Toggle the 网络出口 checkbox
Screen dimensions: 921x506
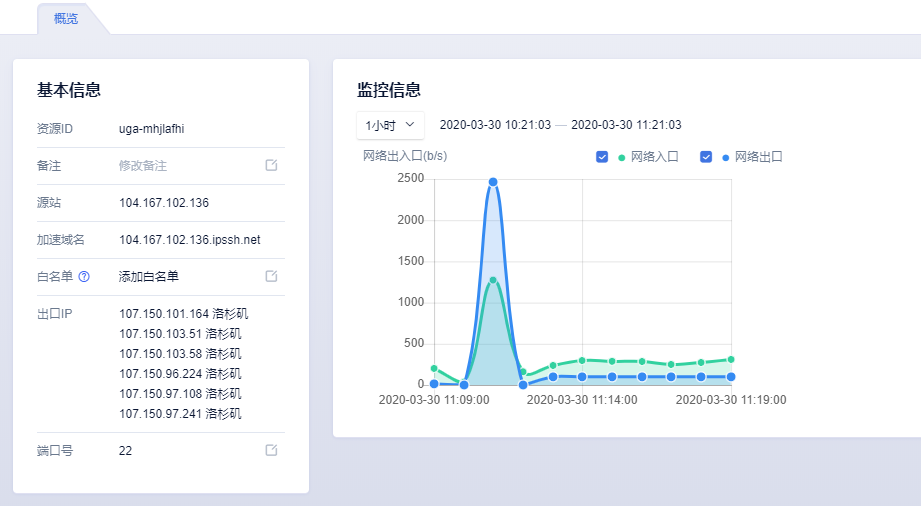pos(706,157)
